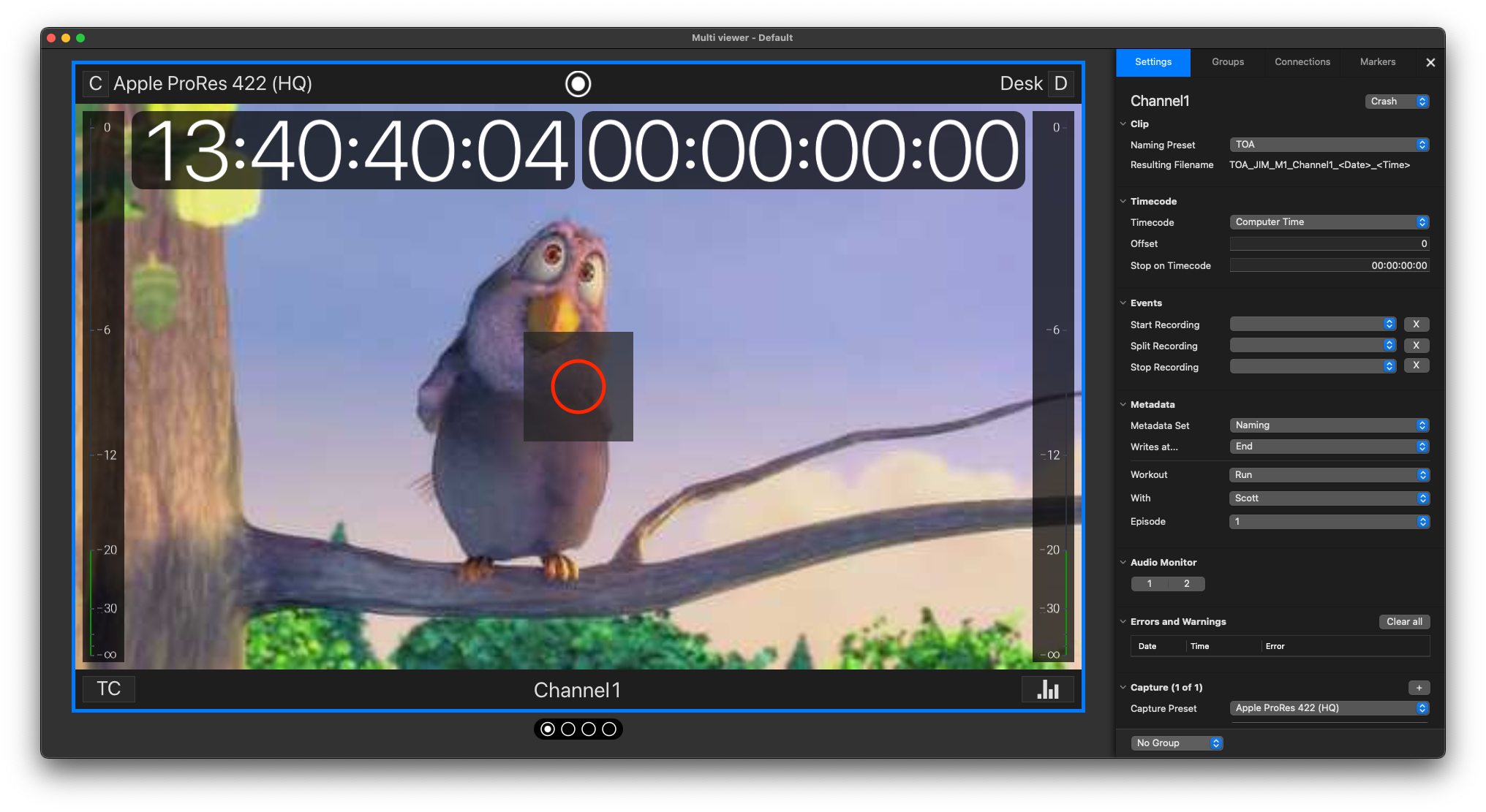Clear the Stop Recording event with X

point(1416,365)
